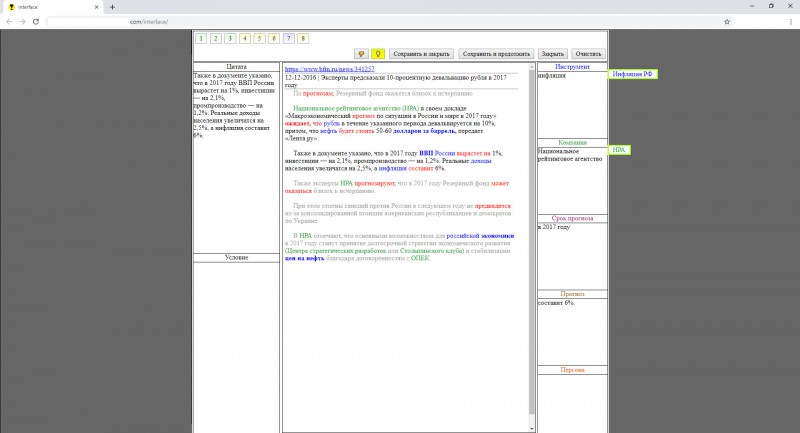800x433 pixels.
Task: Click into the Инструмент field with инфляция
Action: pyautogui.click(x=572, y=105)
